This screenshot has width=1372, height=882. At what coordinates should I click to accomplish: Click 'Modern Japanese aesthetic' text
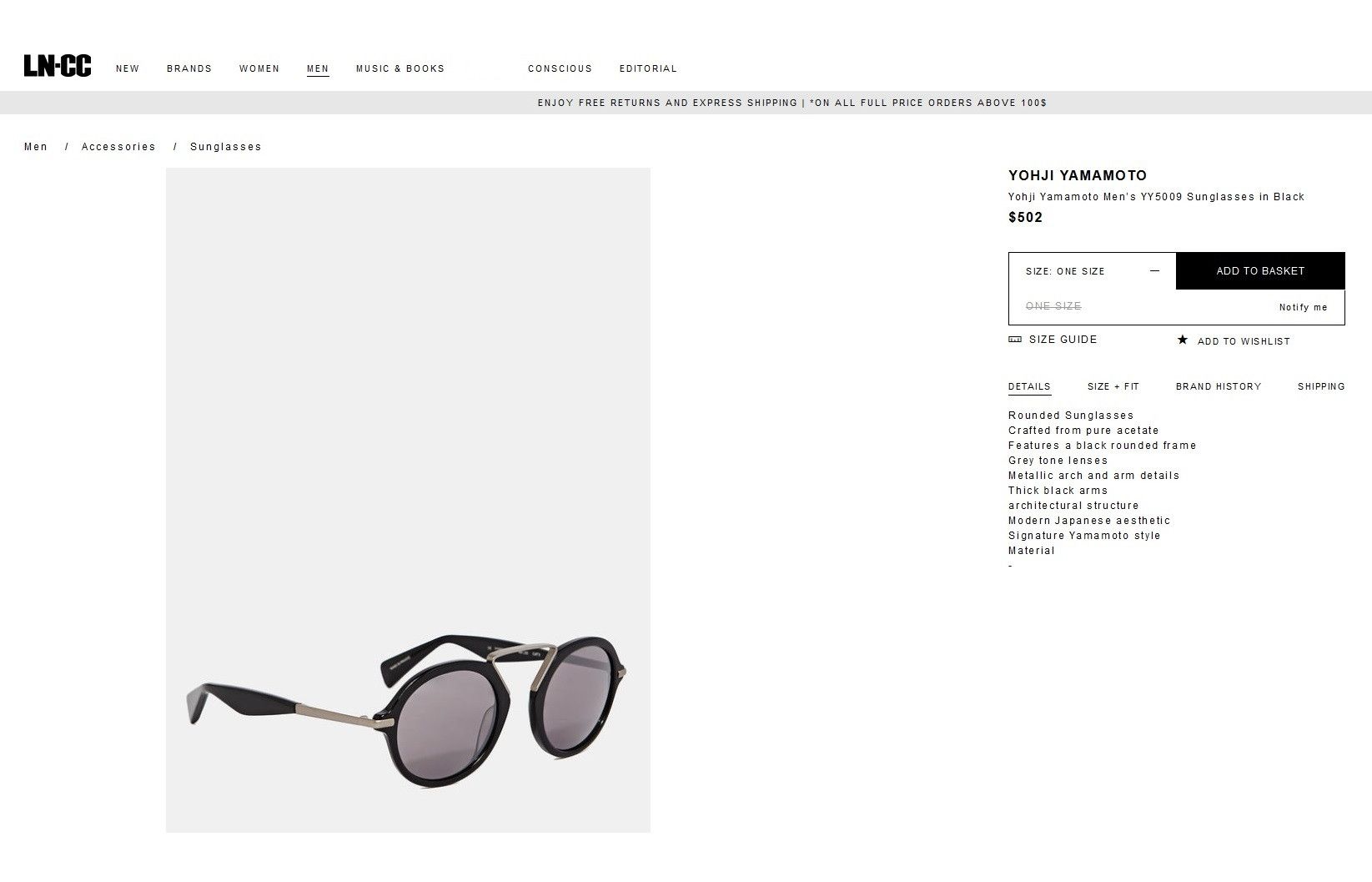[1089, 521]
